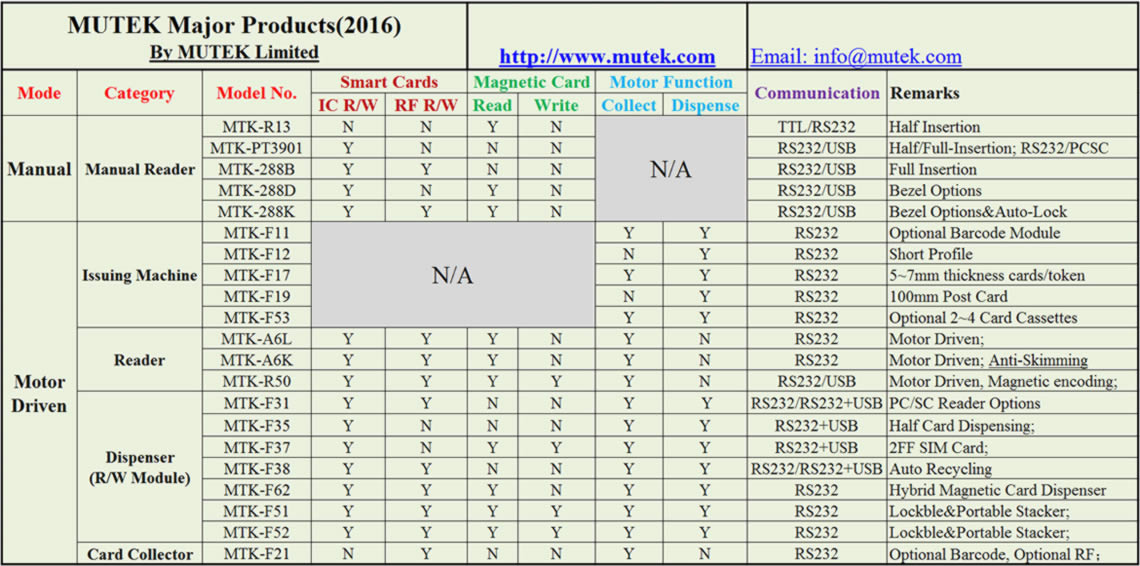
Task: Click model cell MTK-F12
Action: tap(257, 255)
